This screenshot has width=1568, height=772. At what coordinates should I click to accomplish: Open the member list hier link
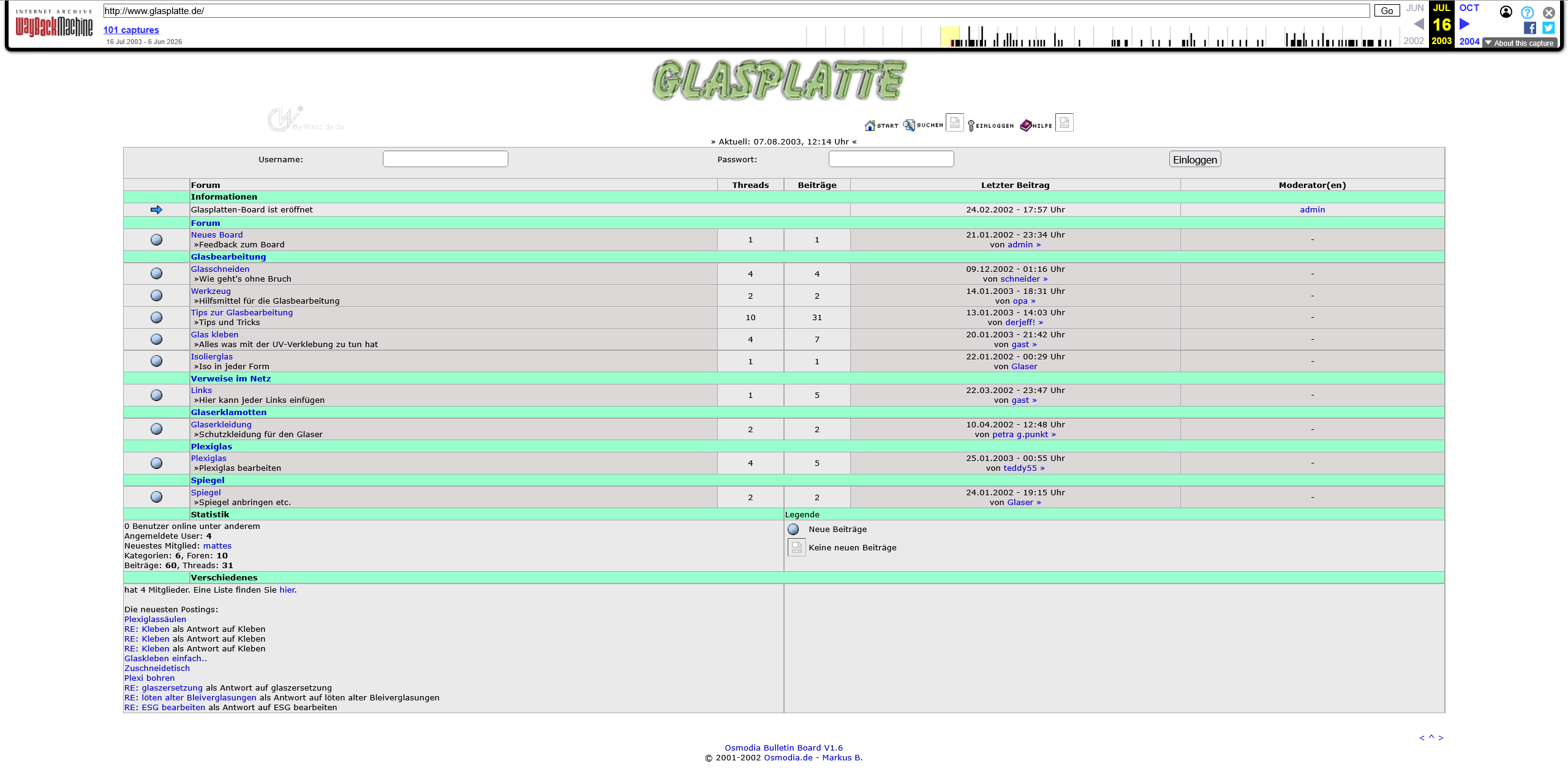[x=287, y=590]
